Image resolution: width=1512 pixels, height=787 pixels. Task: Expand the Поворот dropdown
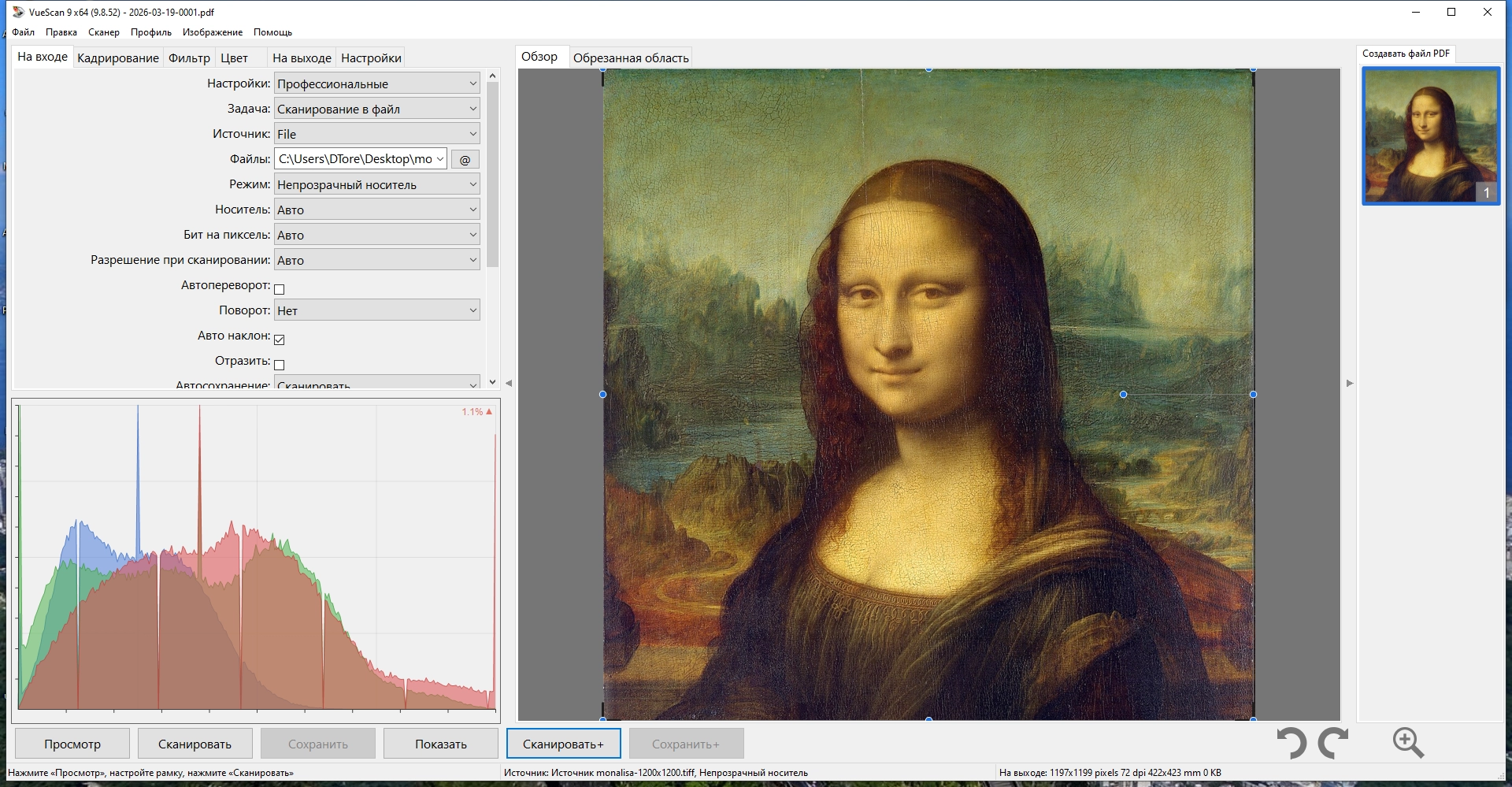click(x=376, y=310)
